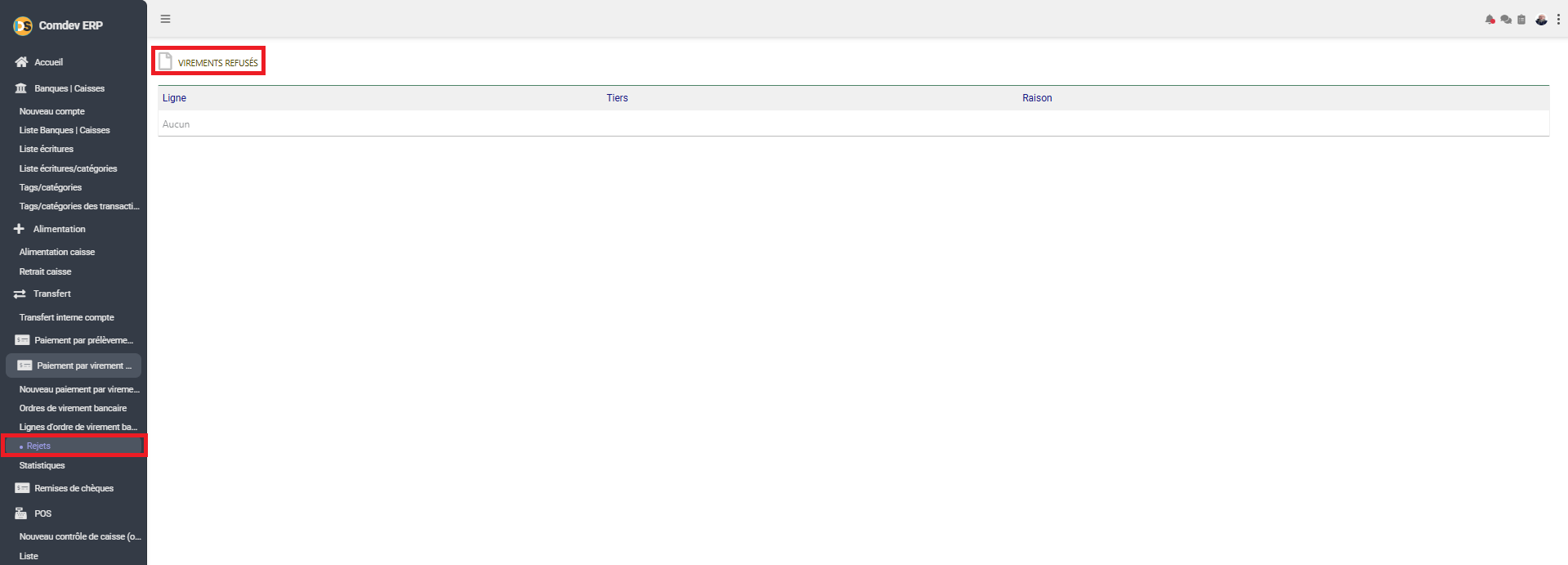The height and width of the screenshot is (565, 1568).
Task: Open the POS section icon
Action: coord(21,513)
